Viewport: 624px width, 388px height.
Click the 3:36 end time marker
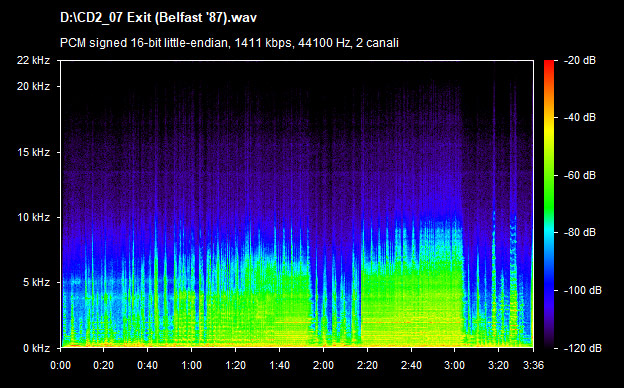[x=533, y=365]
